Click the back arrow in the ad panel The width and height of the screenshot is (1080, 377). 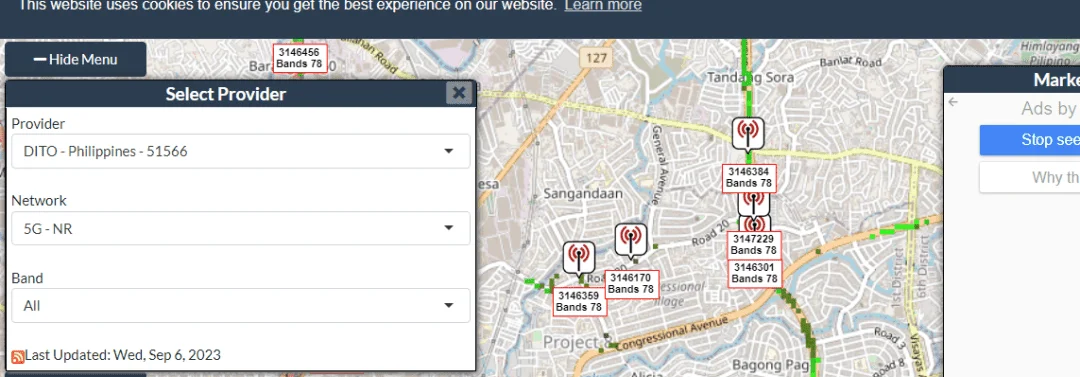tap(953, 102)
